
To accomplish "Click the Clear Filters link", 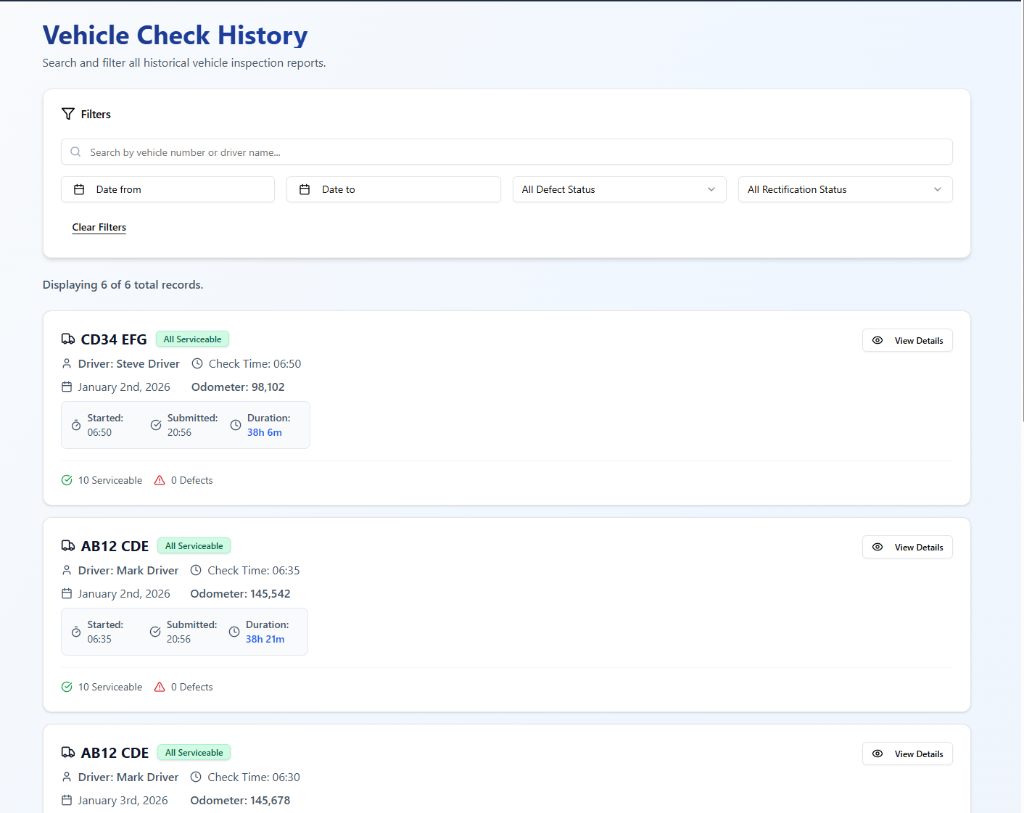I will pos(99,227).
